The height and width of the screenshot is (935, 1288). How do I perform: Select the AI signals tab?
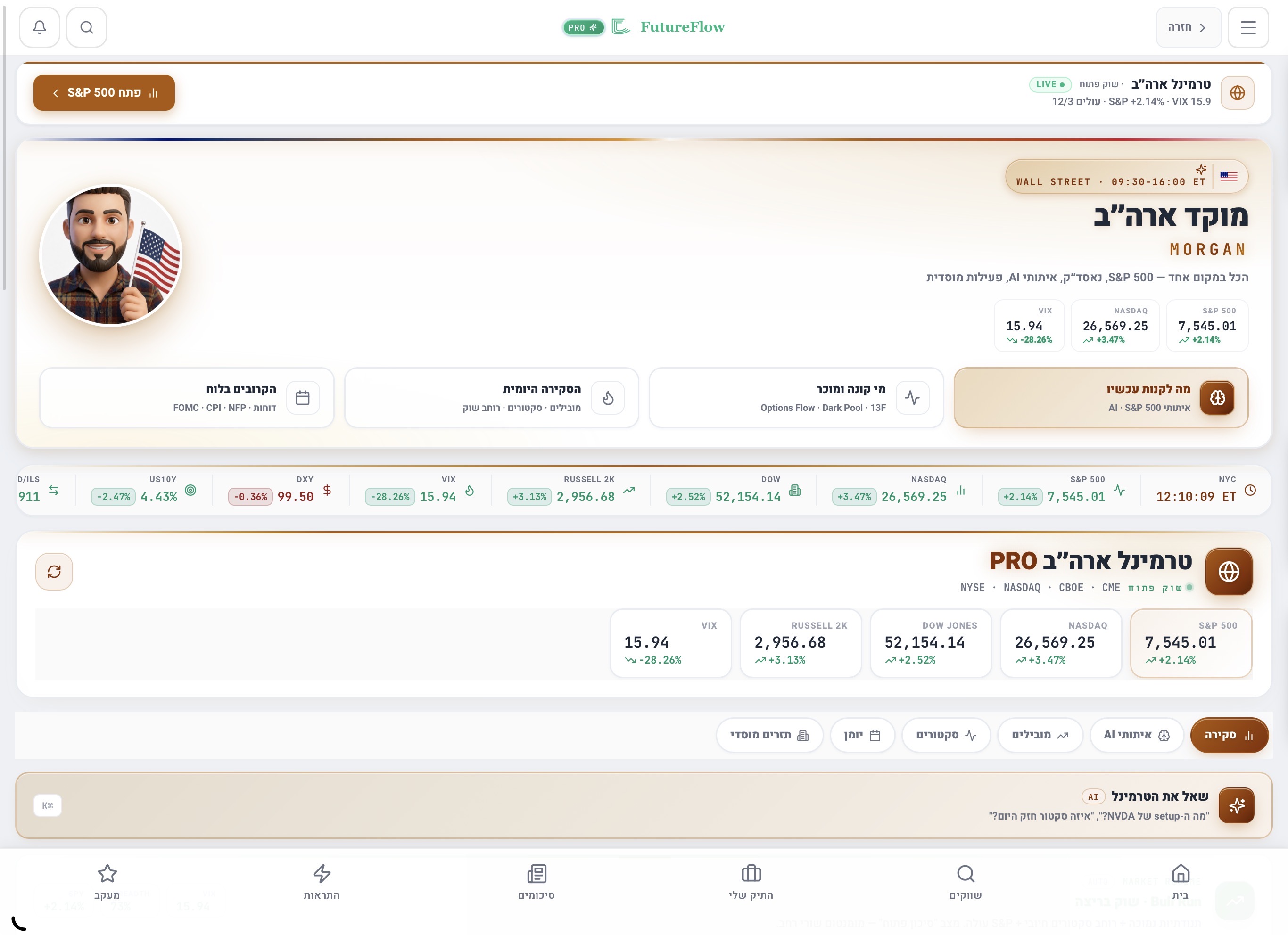[1136, 735]
